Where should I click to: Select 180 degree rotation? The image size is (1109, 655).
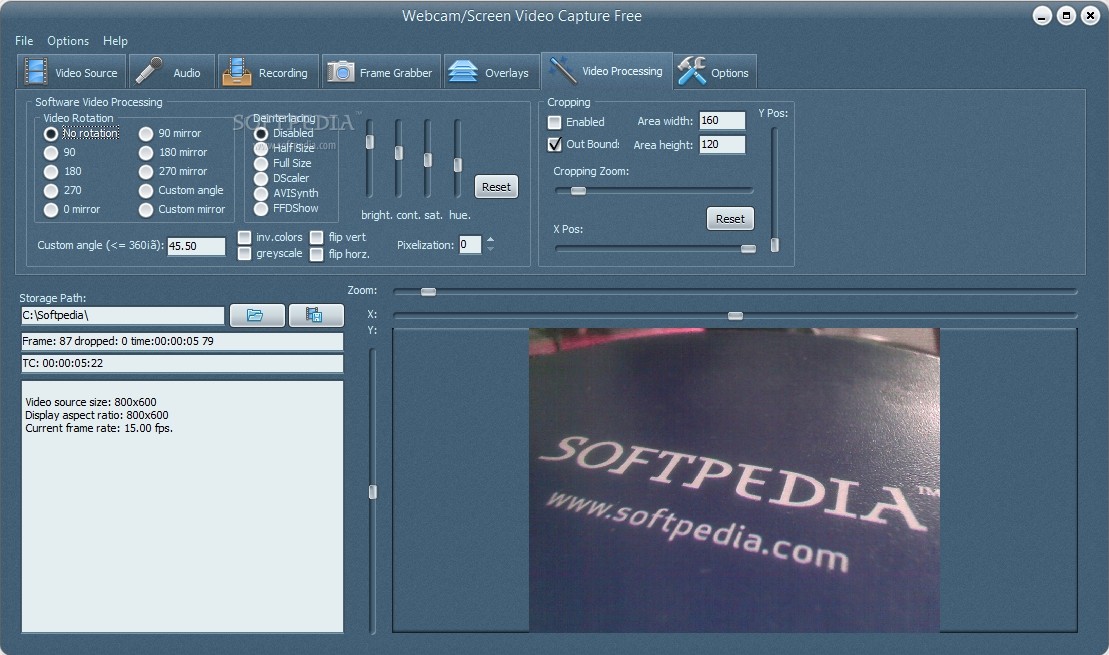coord(51,171)
